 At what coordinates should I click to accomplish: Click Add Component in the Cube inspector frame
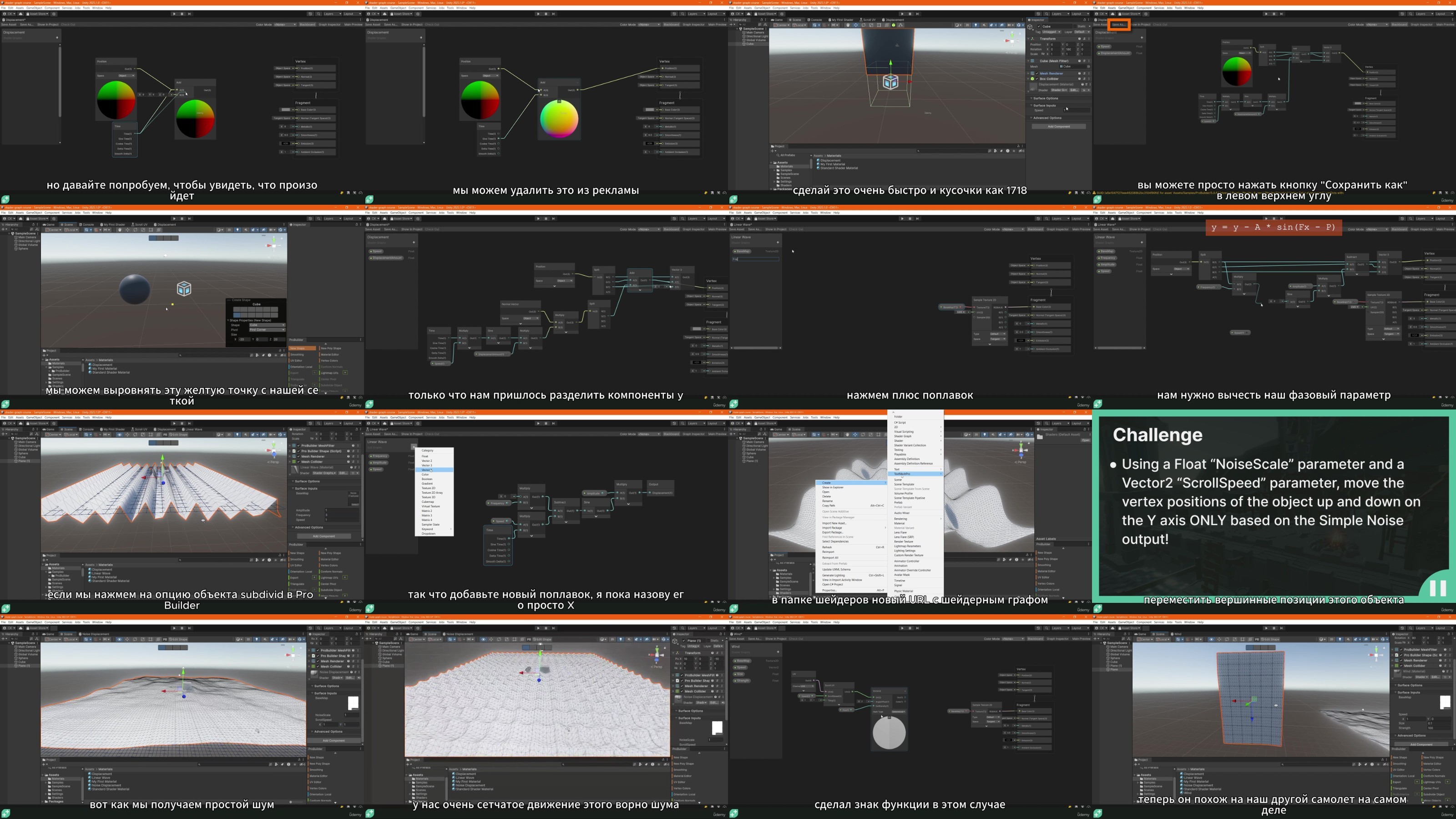click(1059, 126)
